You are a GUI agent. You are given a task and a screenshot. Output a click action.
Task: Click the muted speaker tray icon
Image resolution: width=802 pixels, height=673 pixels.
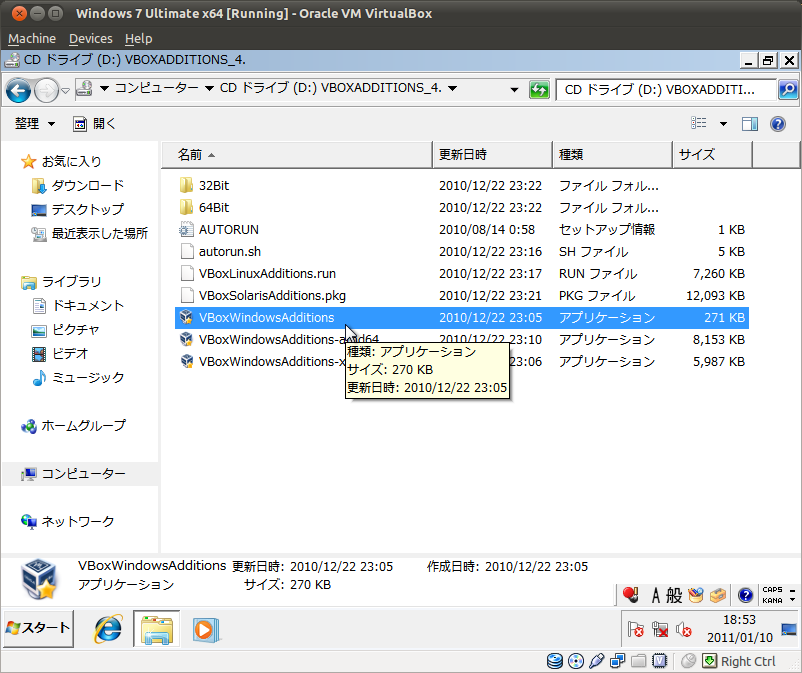click(x=683, y=629)
